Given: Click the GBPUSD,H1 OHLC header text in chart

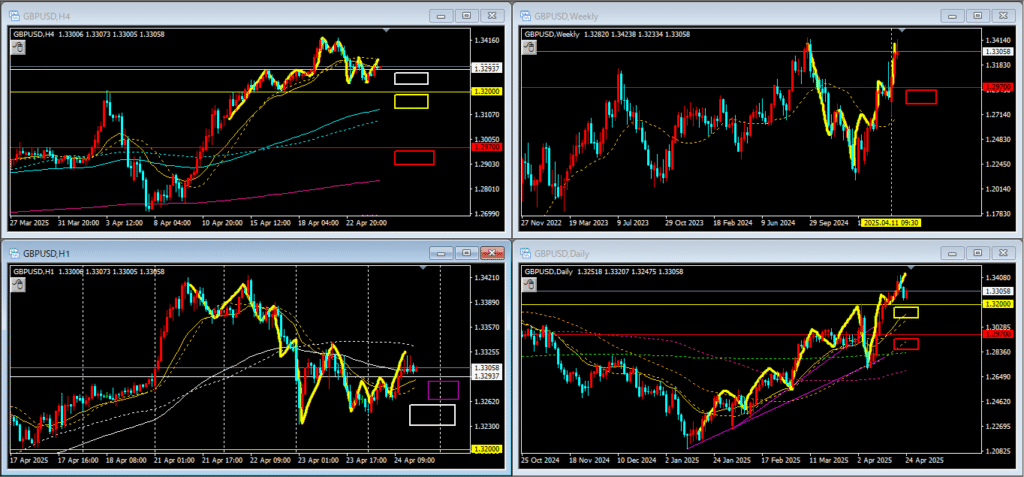Looking at the screenshot, I should pos(89,271).
